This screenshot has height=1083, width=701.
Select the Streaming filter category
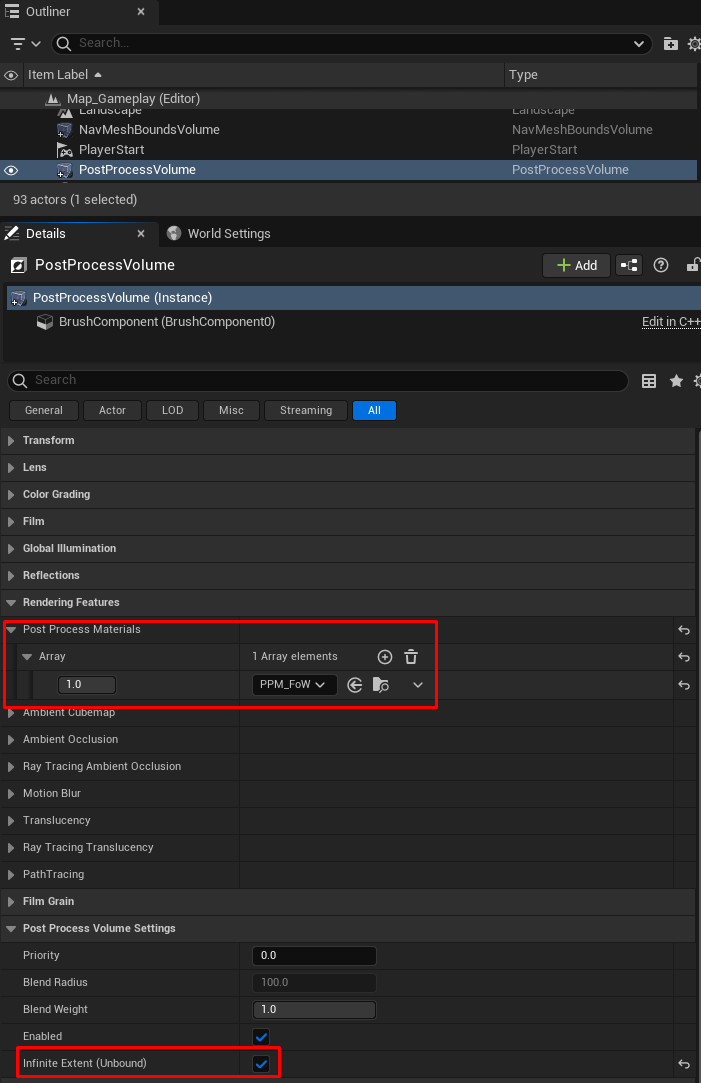305,410
